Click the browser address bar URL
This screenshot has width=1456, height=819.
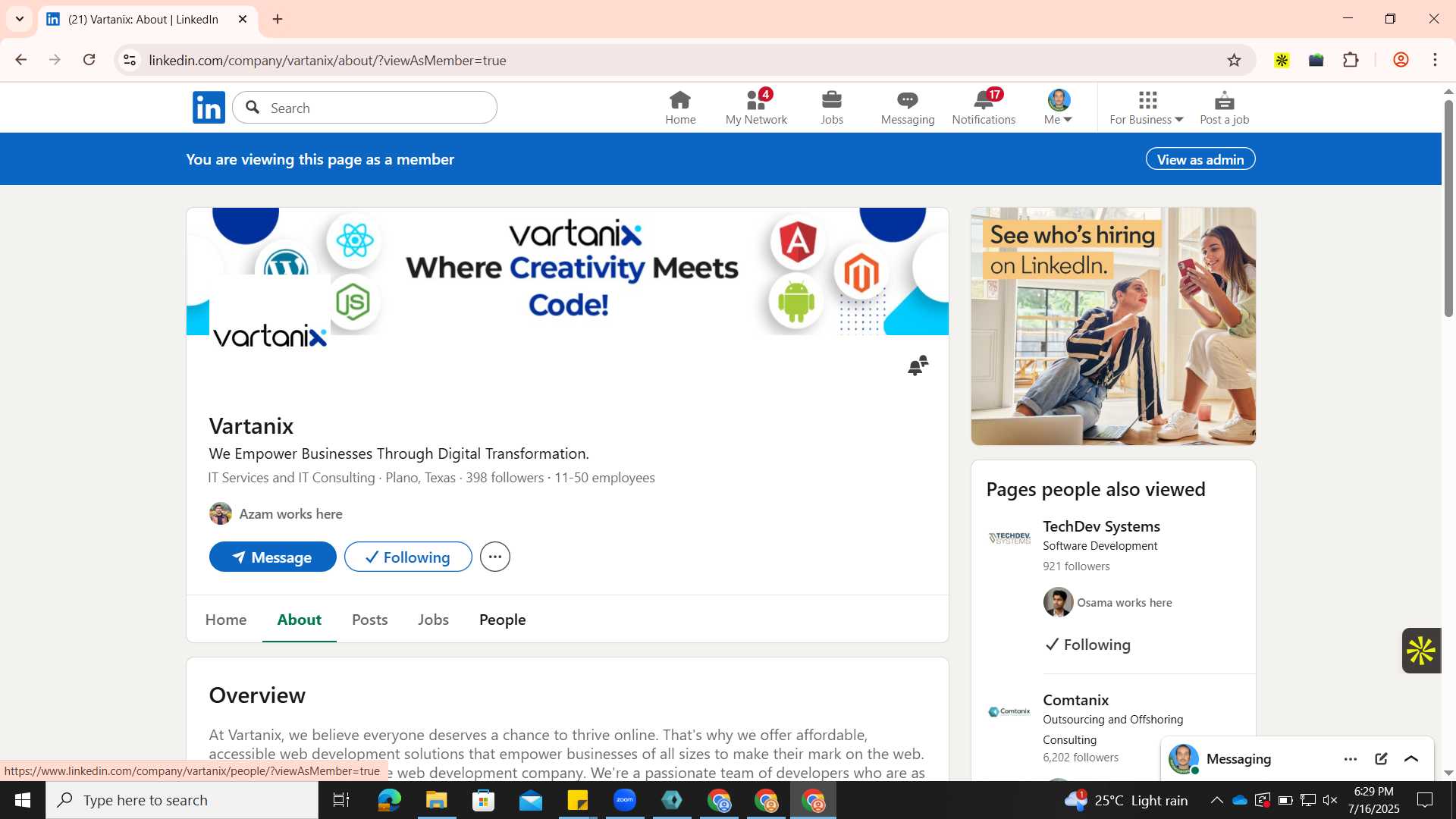(328, 60)
